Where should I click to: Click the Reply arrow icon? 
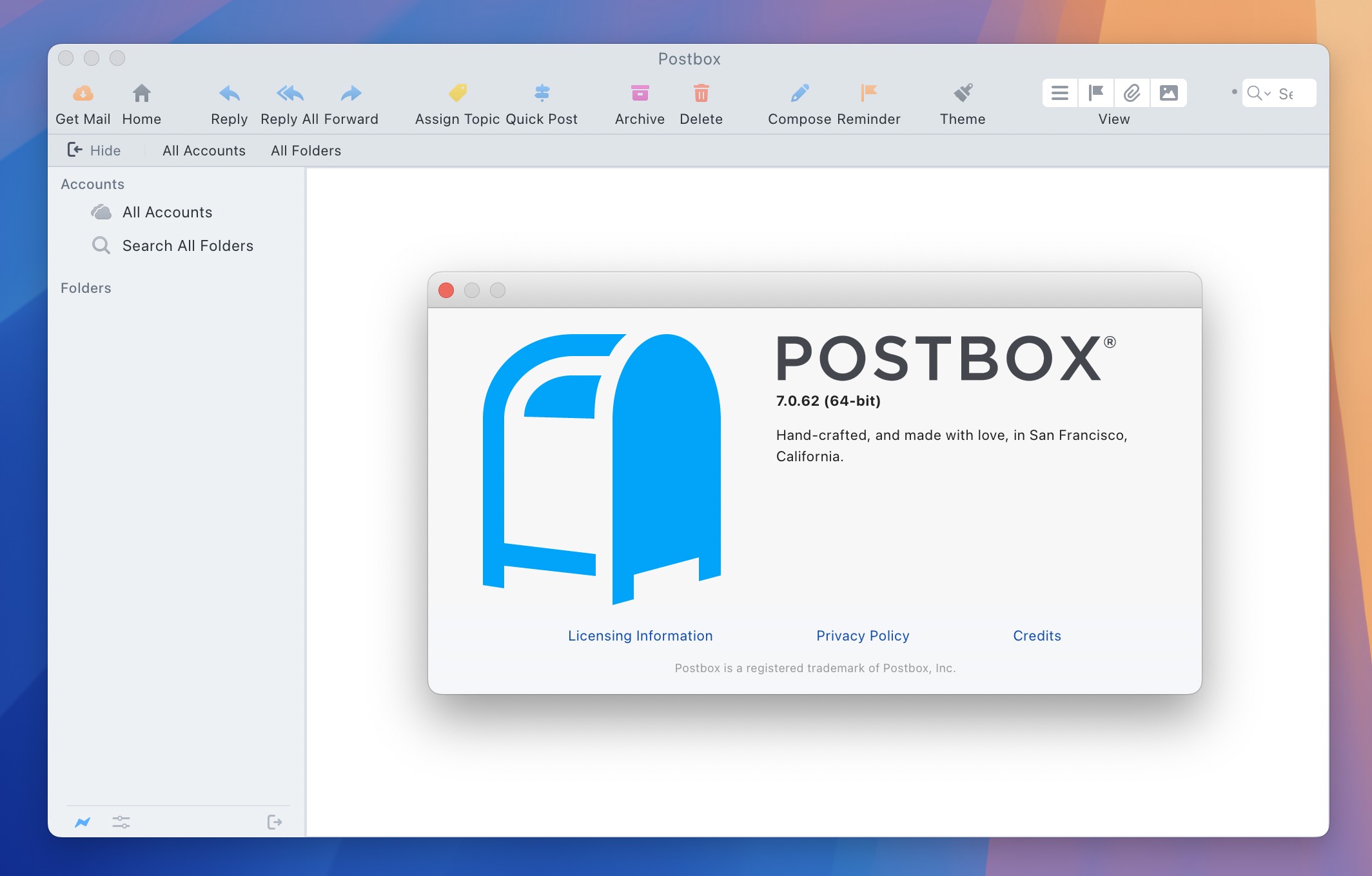pyautogui.click(x=229, y=94)
